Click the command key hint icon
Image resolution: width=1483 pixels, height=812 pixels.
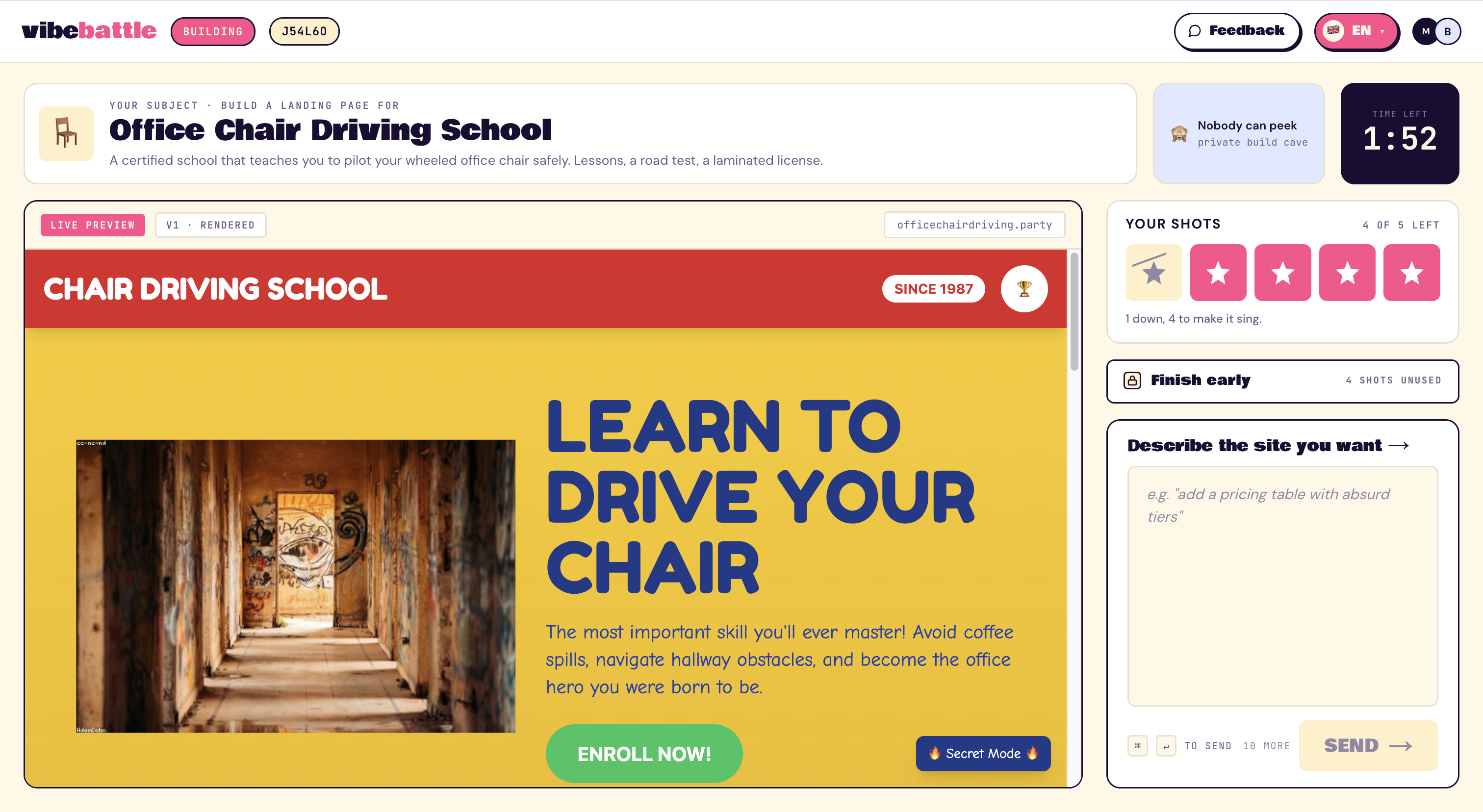pyautogui.click(x=1138, y=746)
